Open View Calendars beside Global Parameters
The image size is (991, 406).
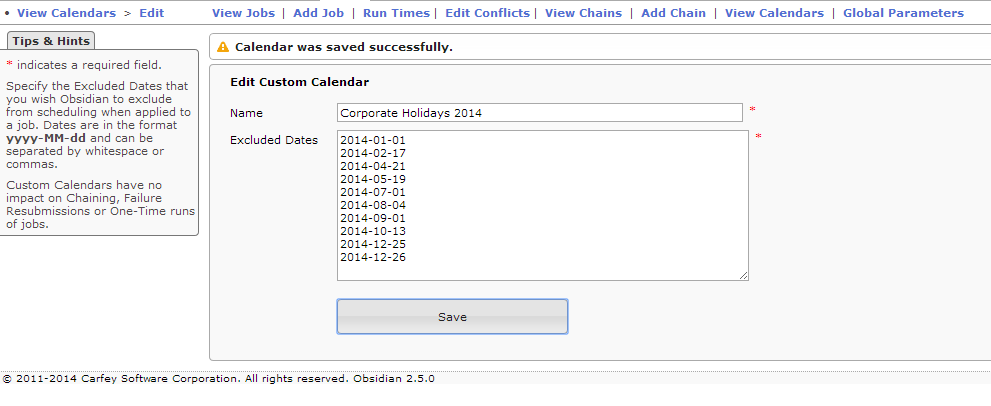click(x=774, y=13)
